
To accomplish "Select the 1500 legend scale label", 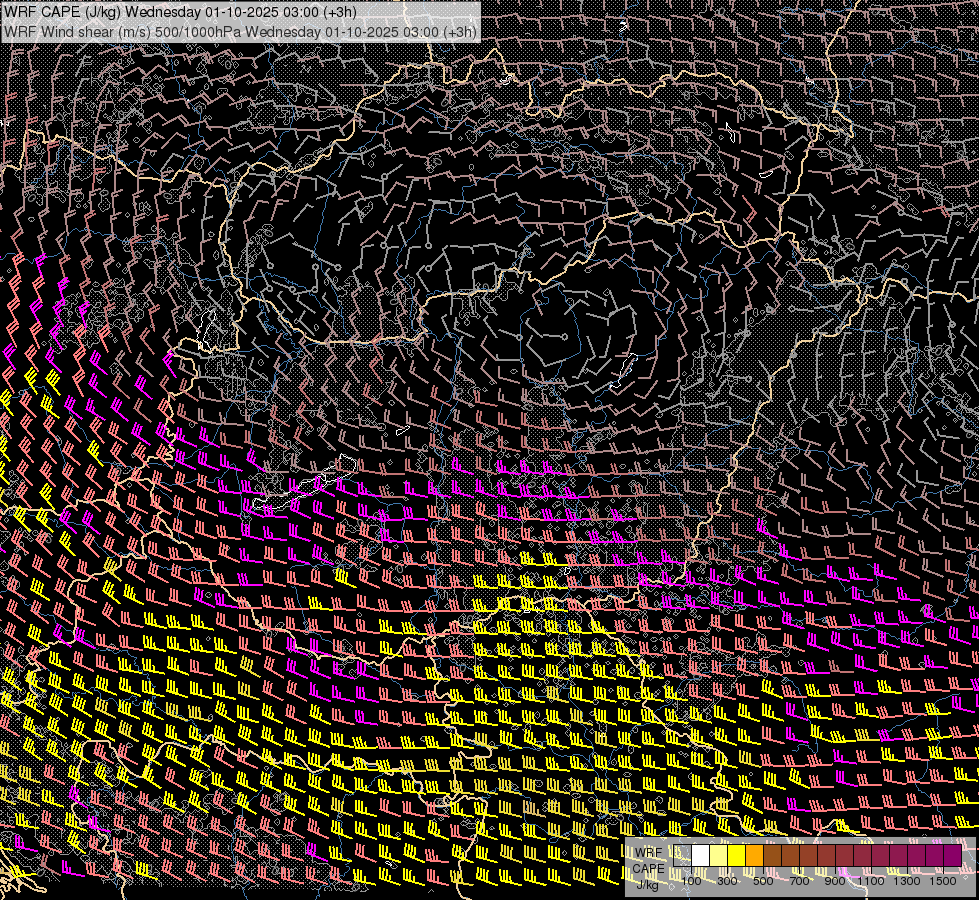I will coord(943,881).
